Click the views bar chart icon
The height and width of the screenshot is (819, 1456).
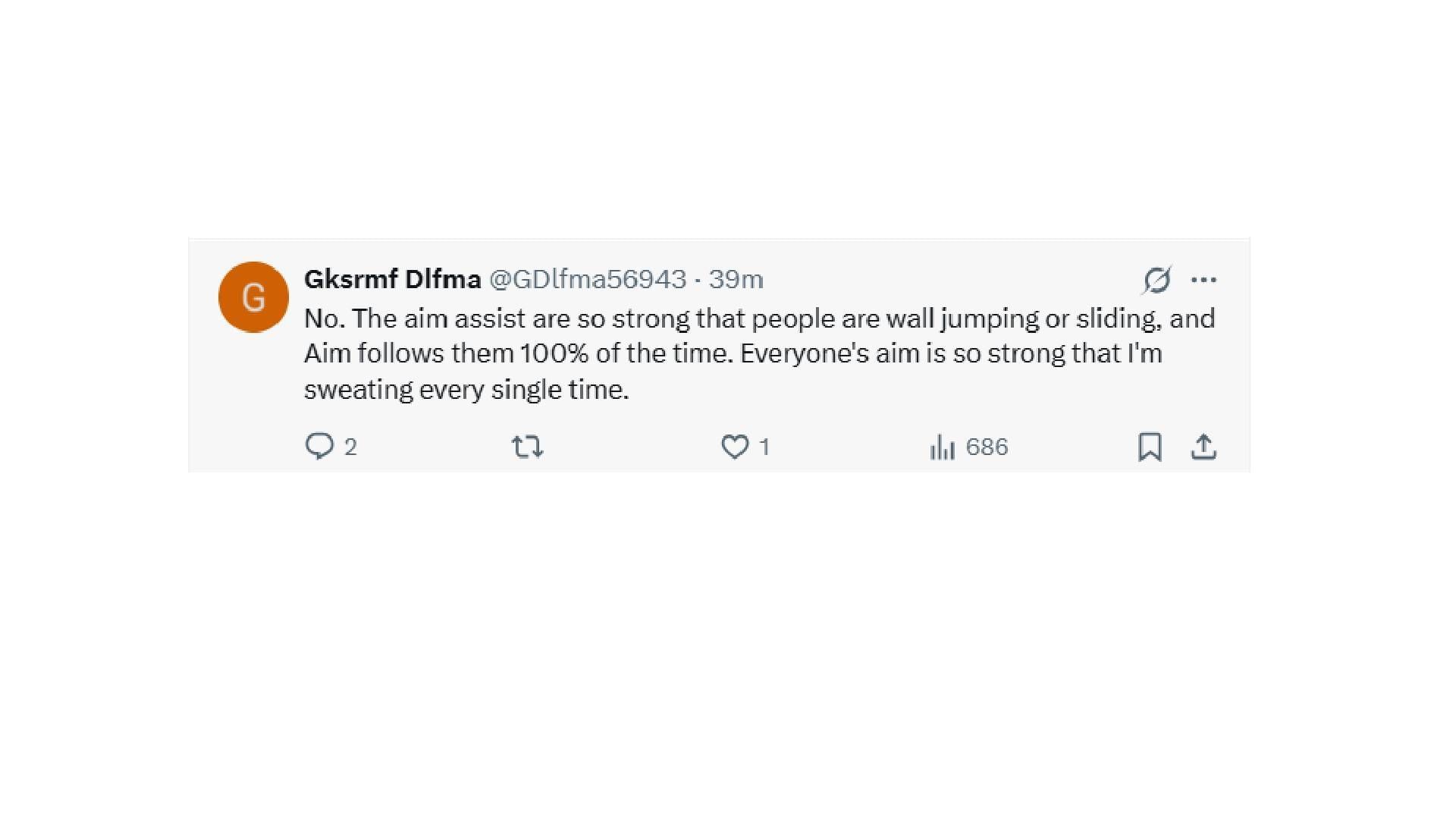942,447
